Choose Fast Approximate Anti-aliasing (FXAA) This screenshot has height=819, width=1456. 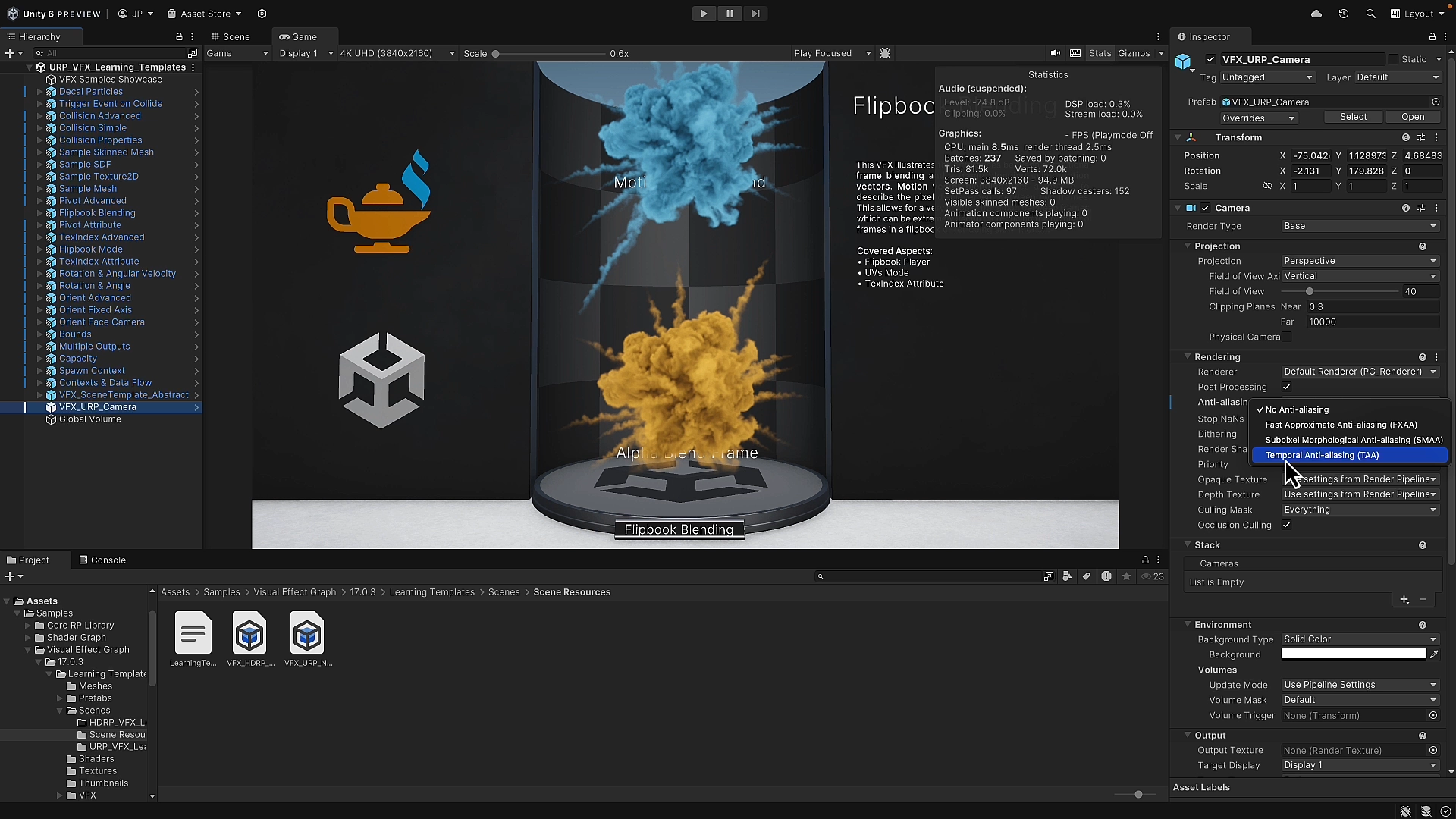tap(1341, 425)
